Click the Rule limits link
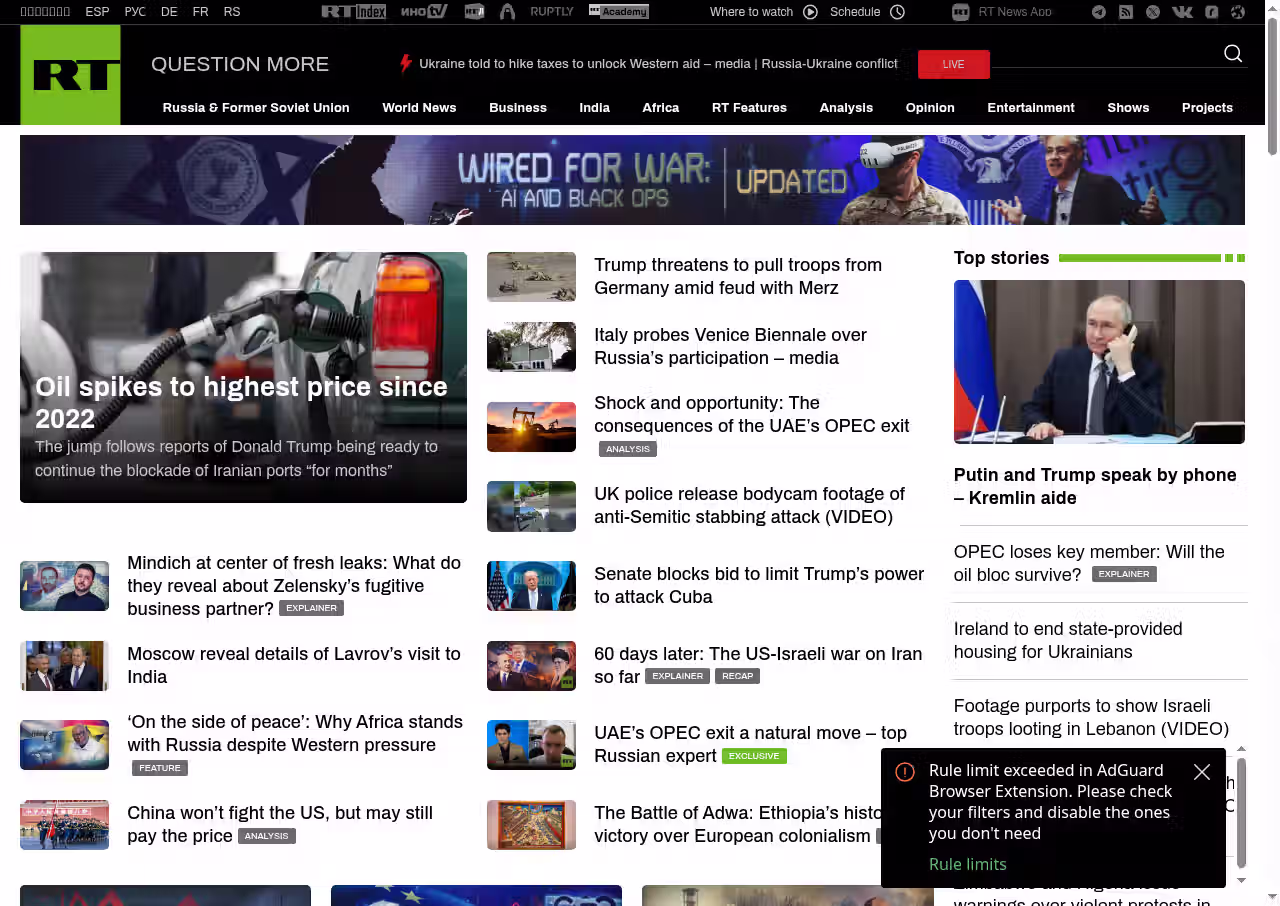1280x906 pixels. 967,864
